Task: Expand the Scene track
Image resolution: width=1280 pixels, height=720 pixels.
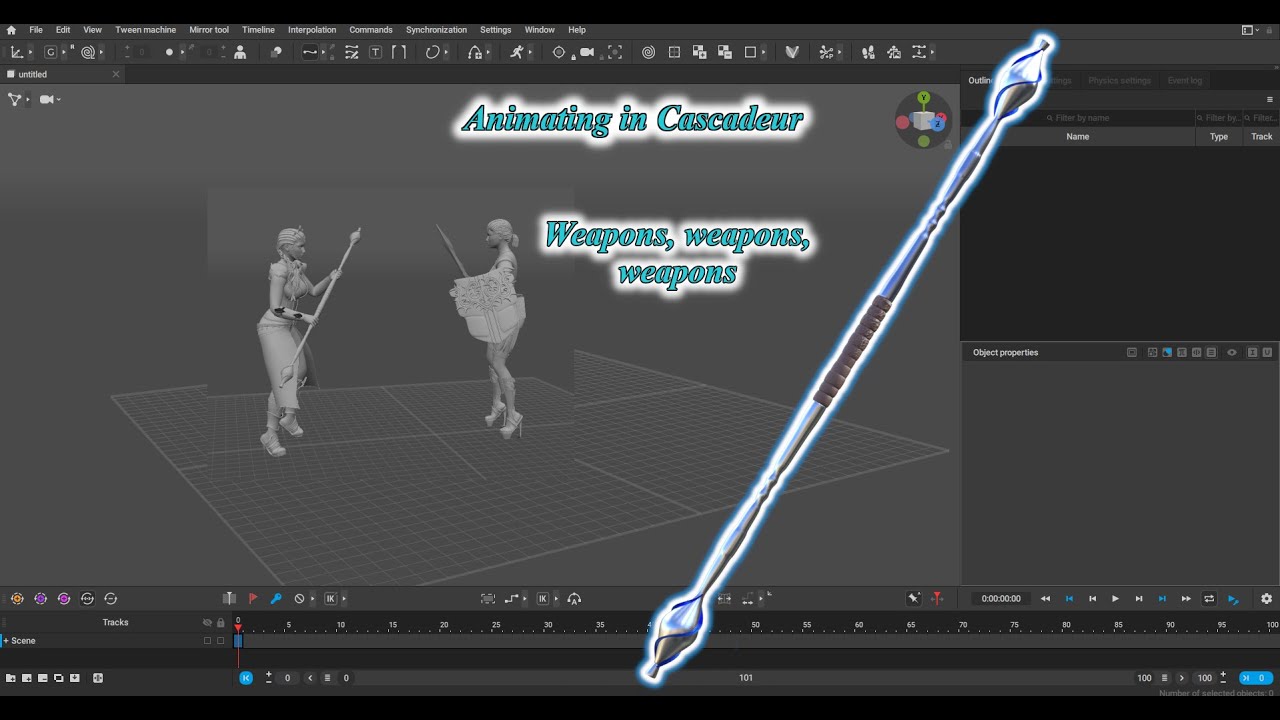Action: [5, 641]
